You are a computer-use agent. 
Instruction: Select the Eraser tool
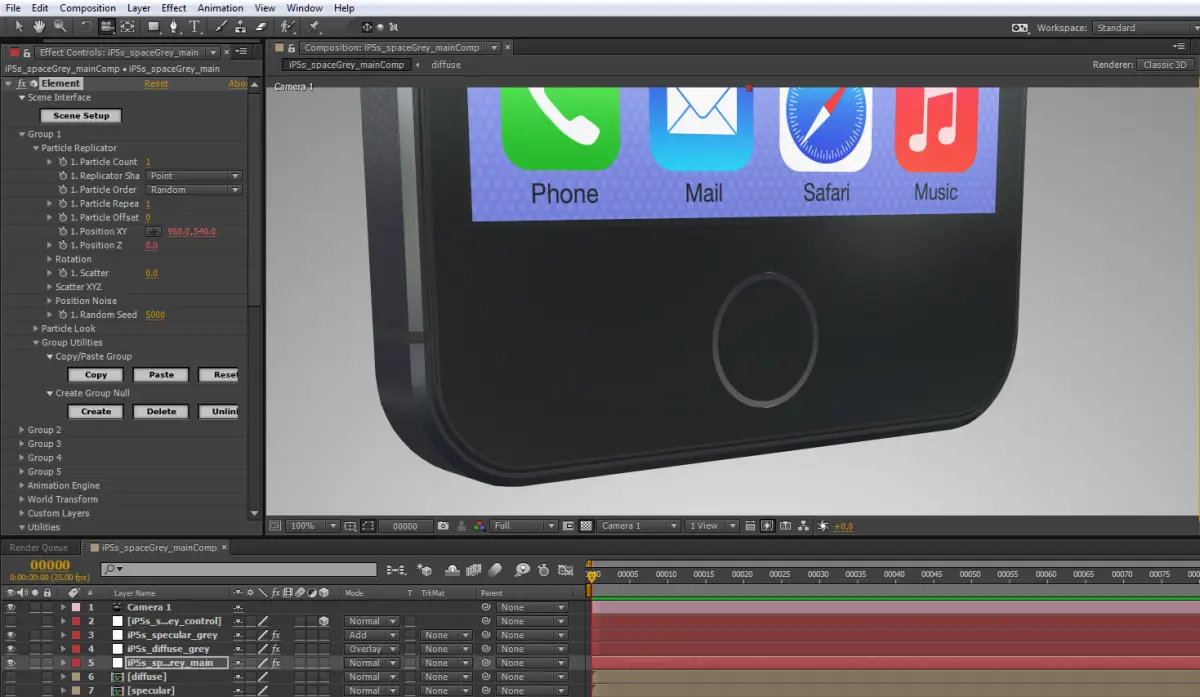point(261,26)
